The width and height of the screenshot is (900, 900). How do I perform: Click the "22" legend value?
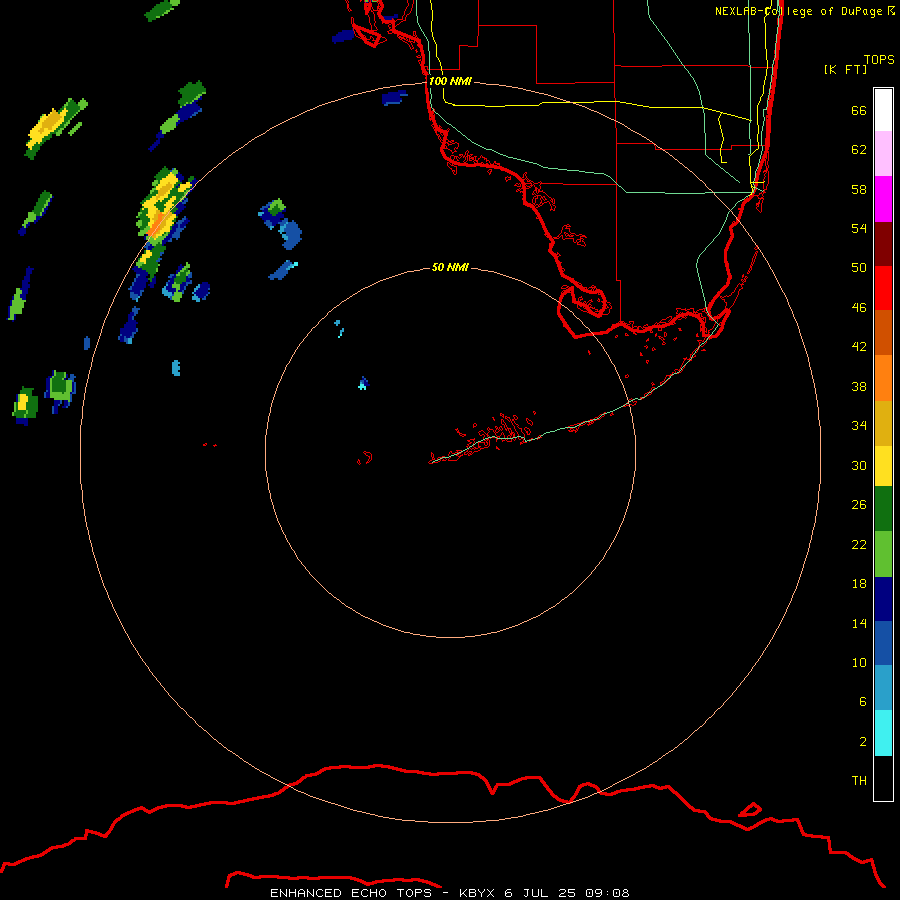[859, 544]
